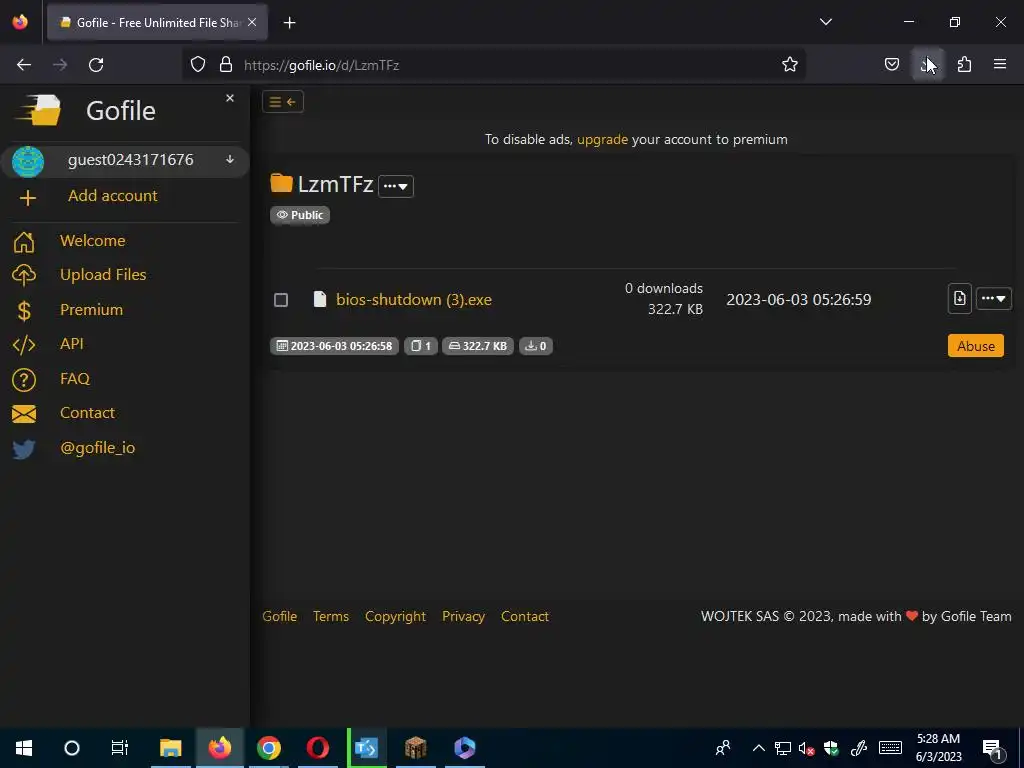This screenshot has height=768, width=1024.
Task: Open the Windows Start menu
Action: point(24,748)
